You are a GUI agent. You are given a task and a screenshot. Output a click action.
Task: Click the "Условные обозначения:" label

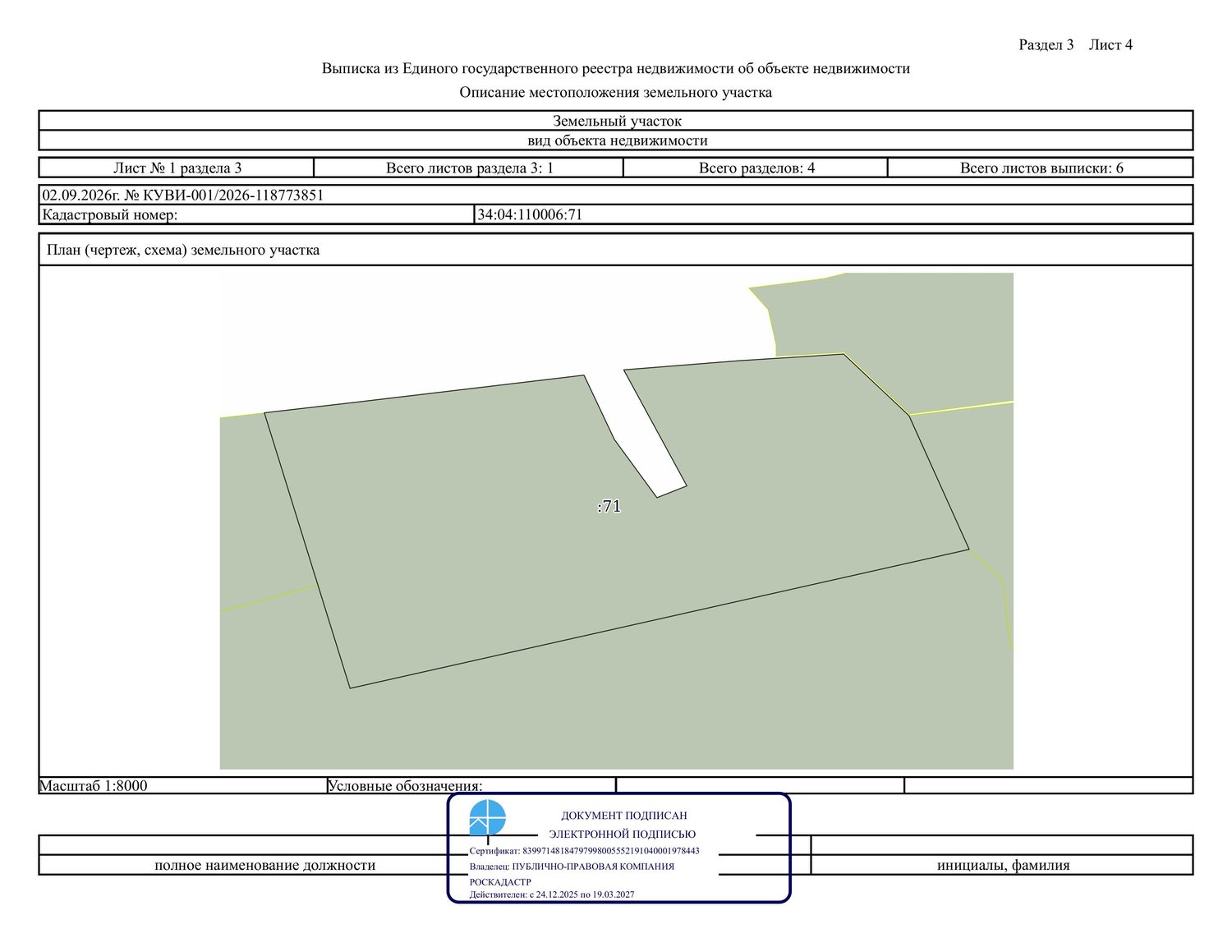(405, 785)
